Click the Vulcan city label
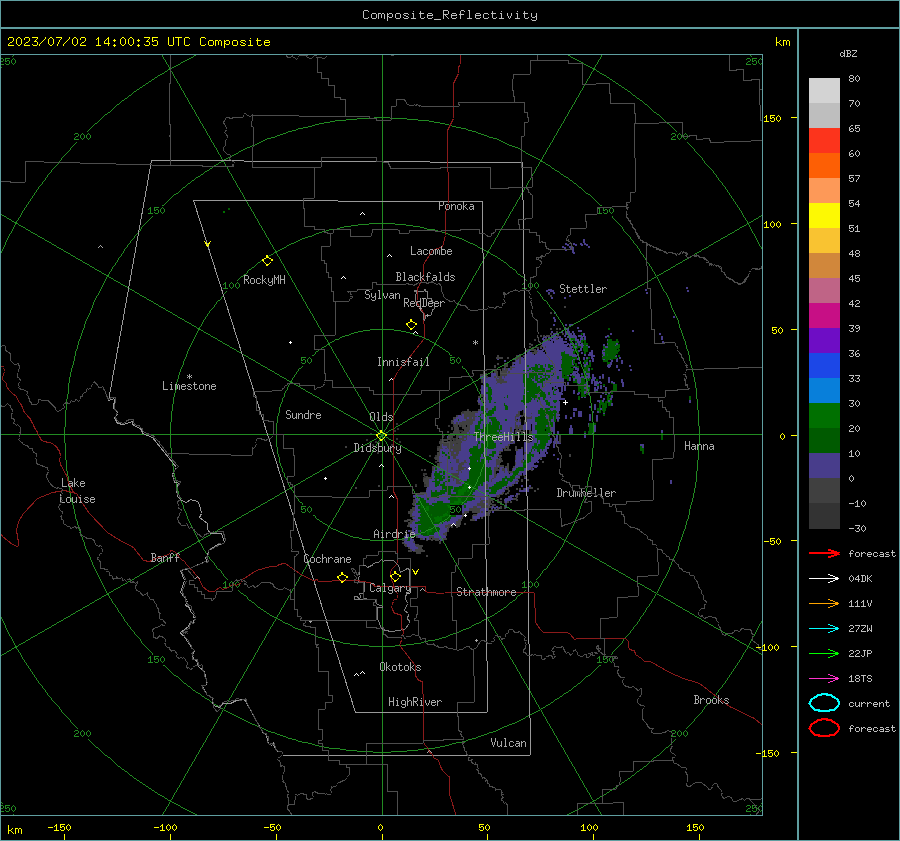900x841 pixels. [x=508, y=743]
